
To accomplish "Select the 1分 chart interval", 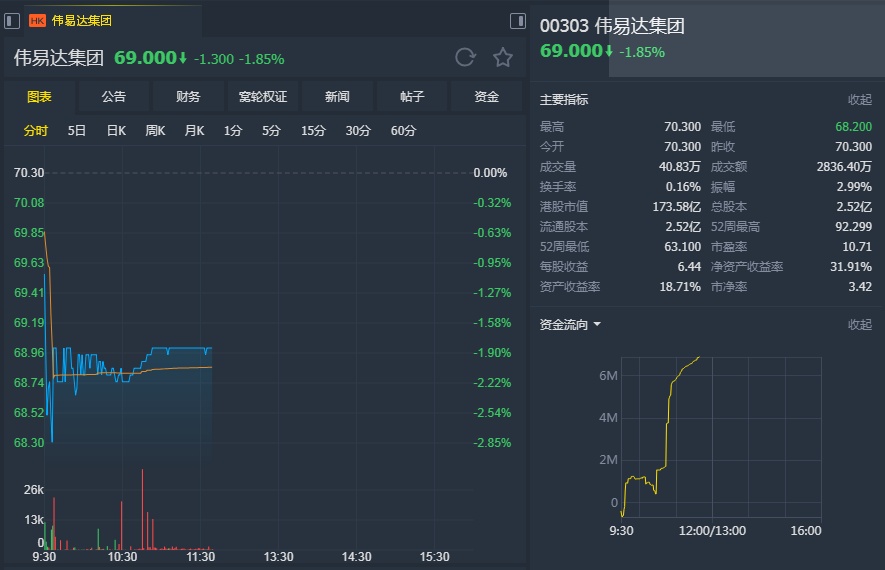I will click(233, 131).
